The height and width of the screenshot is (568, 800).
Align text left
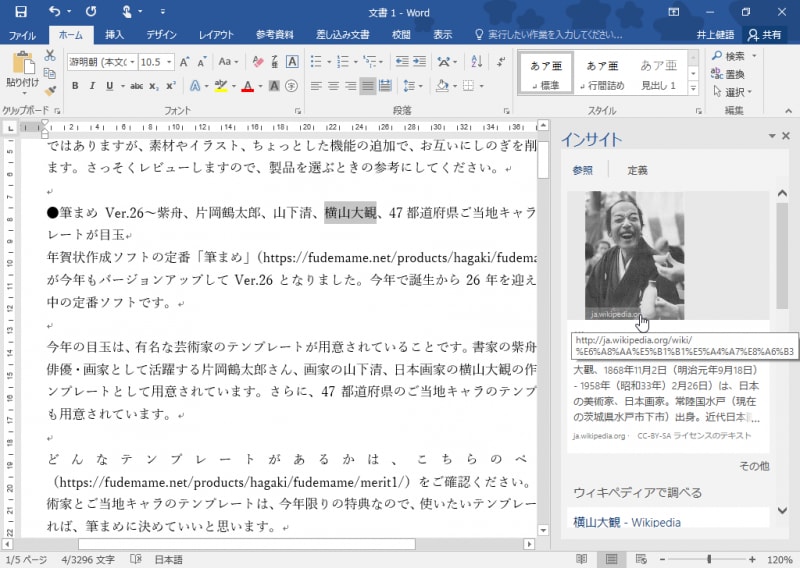pyautogui.click(x=316, y=86)
